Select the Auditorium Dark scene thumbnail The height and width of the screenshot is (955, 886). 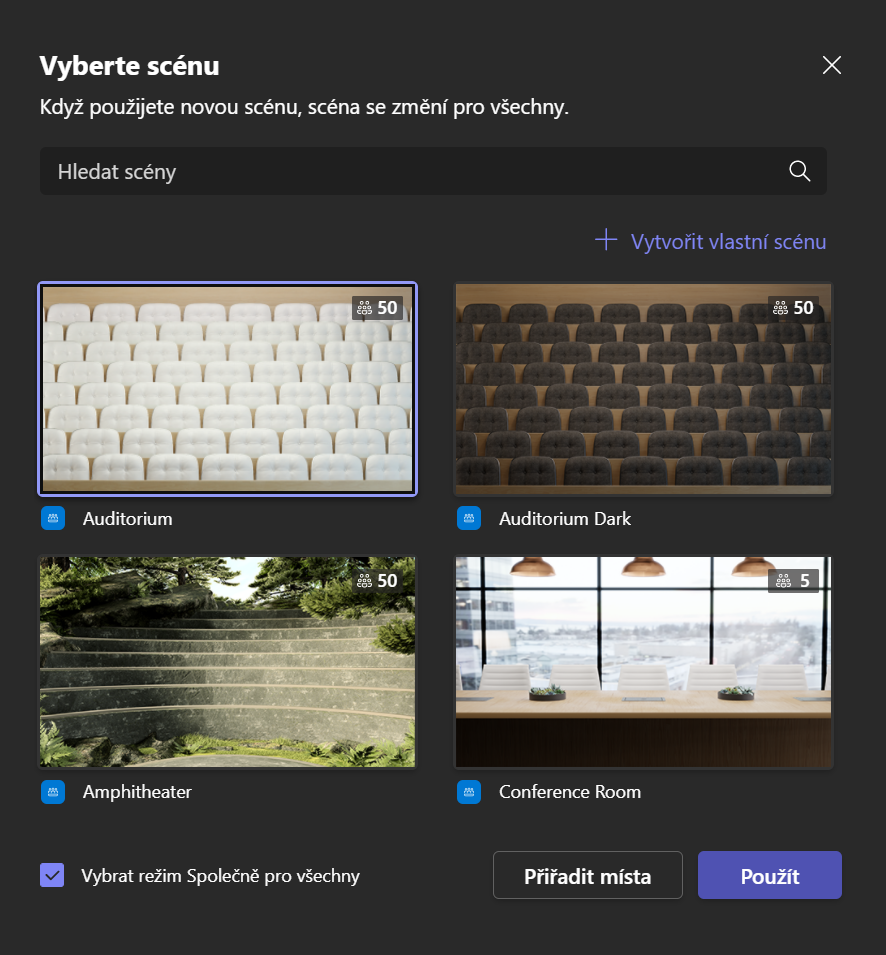click(644, 389)
